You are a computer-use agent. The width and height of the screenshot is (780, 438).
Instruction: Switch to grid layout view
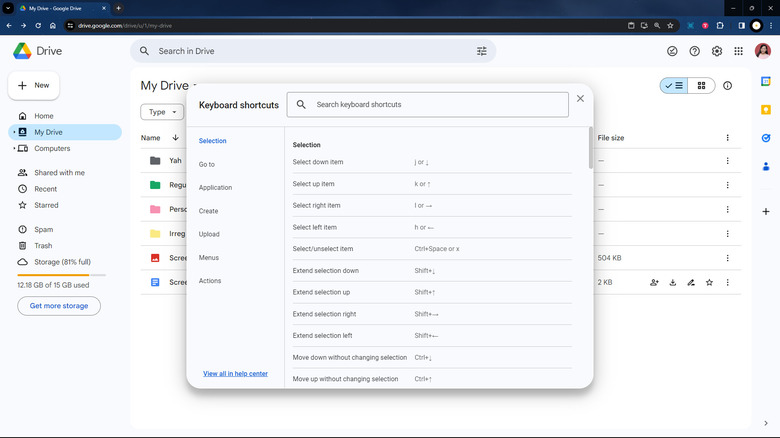(x=702, y=86)
